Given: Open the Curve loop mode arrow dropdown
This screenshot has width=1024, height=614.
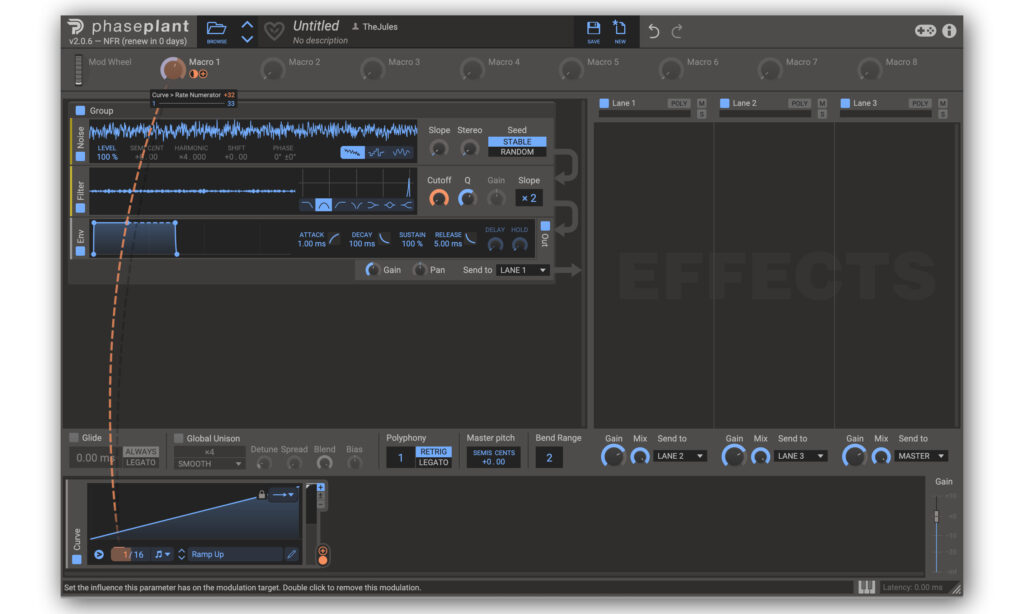Looking at the screenshot, I should 283,494.
